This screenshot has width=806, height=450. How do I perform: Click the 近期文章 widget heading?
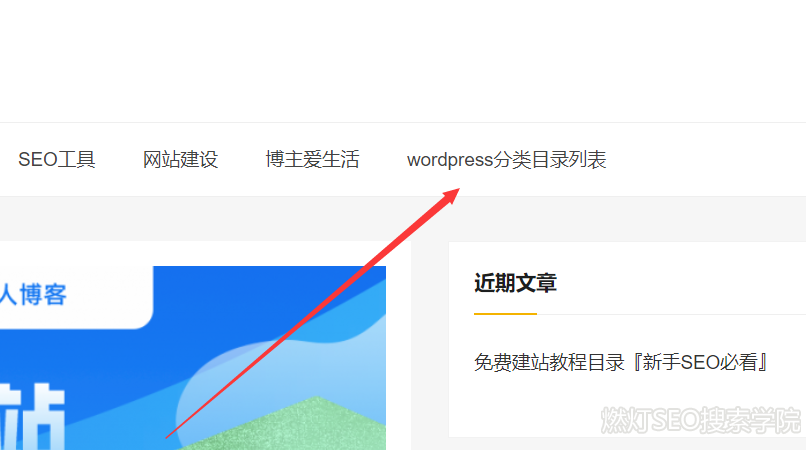[x=515, y=283]
